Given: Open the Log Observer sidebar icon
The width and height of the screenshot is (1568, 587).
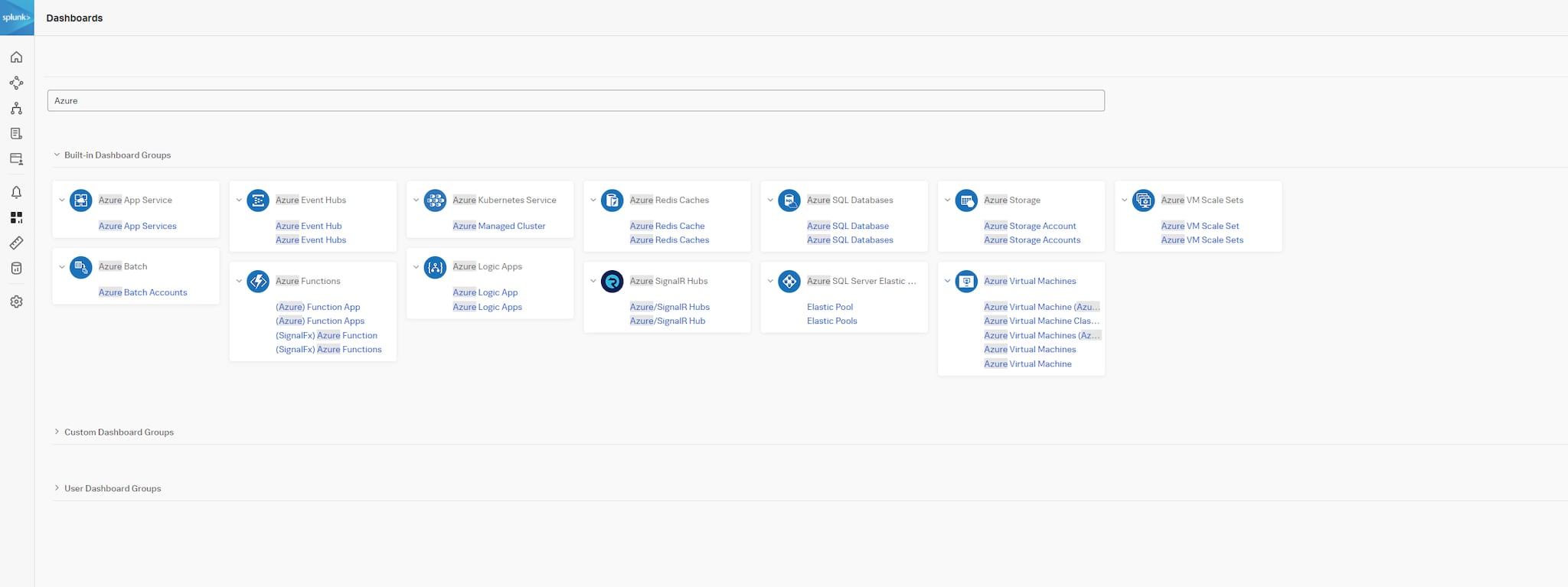Looking at the screenshot, I should 16,134.
